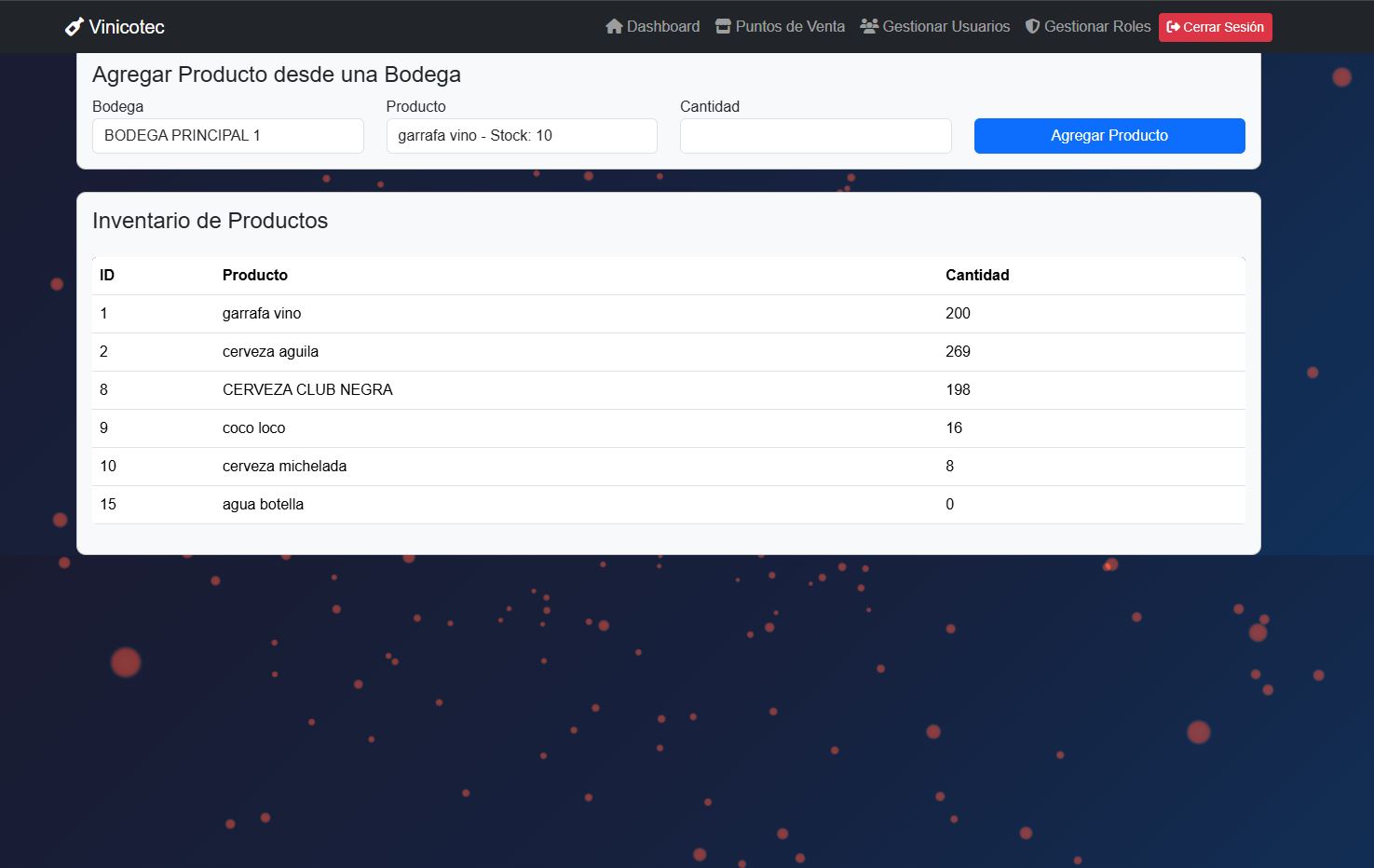Click quantity 8 for cerveza michelada
1374x868 pixels.
click(950, 466)
